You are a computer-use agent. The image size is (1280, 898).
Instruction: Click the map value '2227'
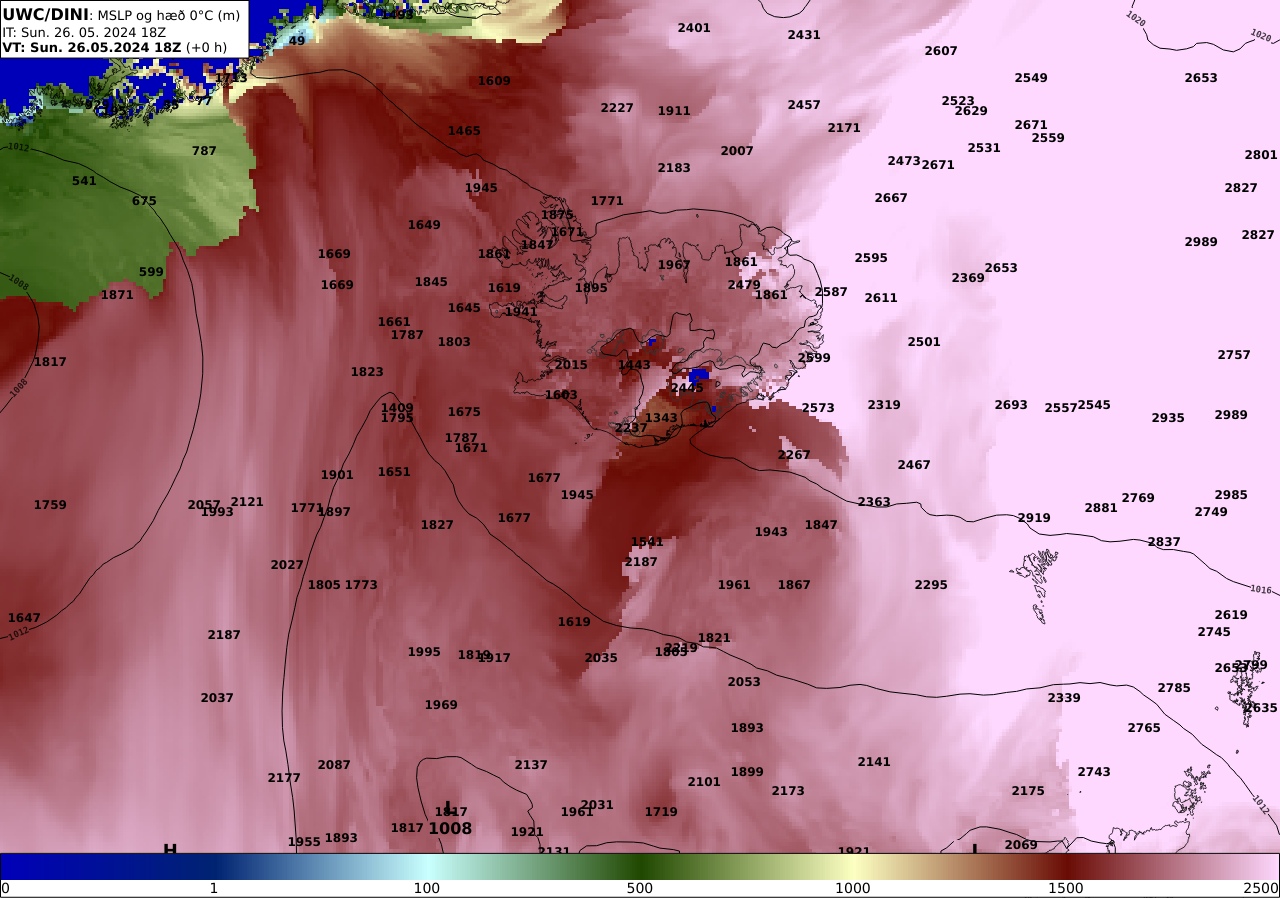pyautogui.click(x=617, y=108)
